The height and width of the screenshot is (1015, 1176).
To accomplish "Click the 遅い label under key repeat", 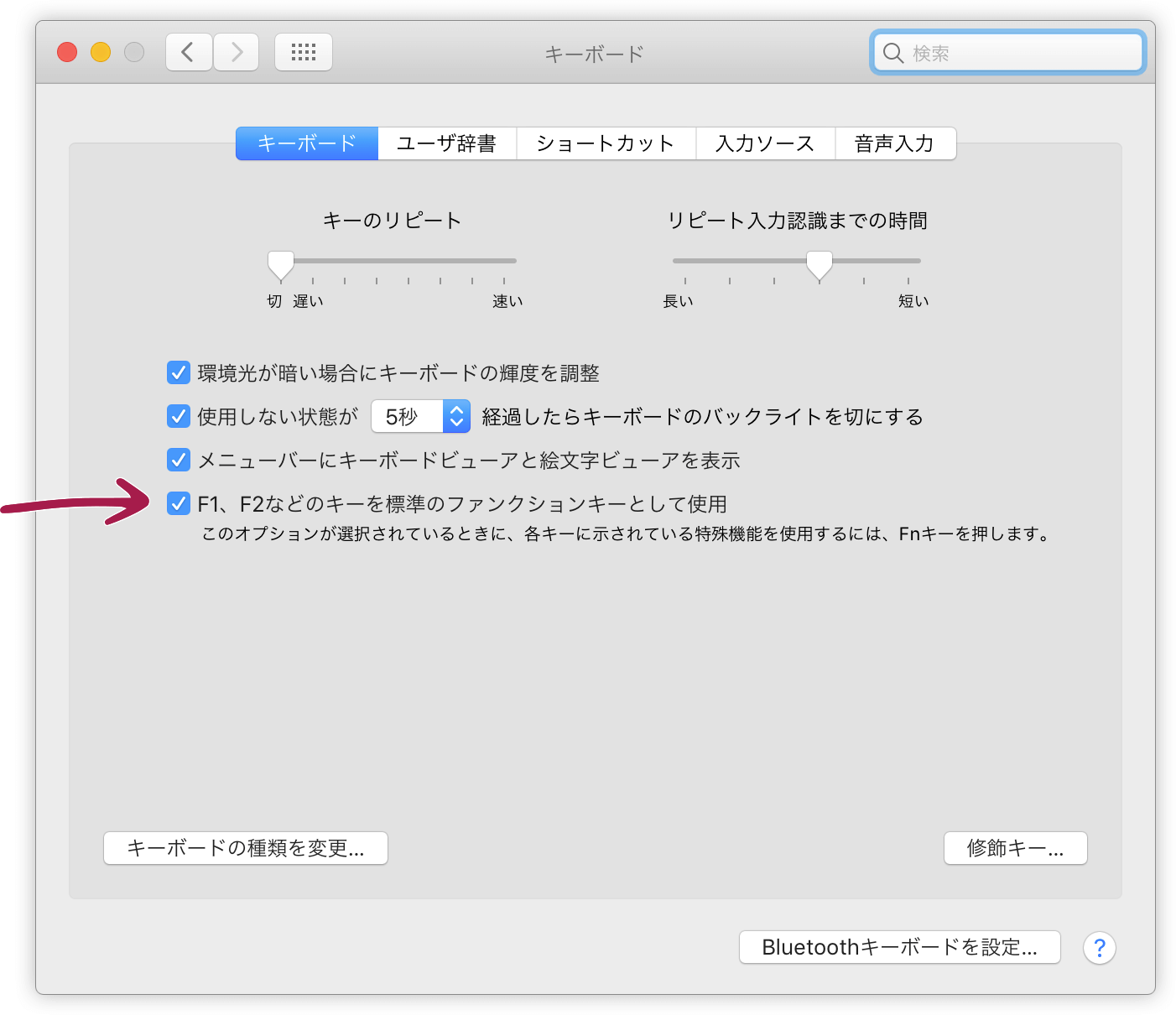I will click(308, 301).
